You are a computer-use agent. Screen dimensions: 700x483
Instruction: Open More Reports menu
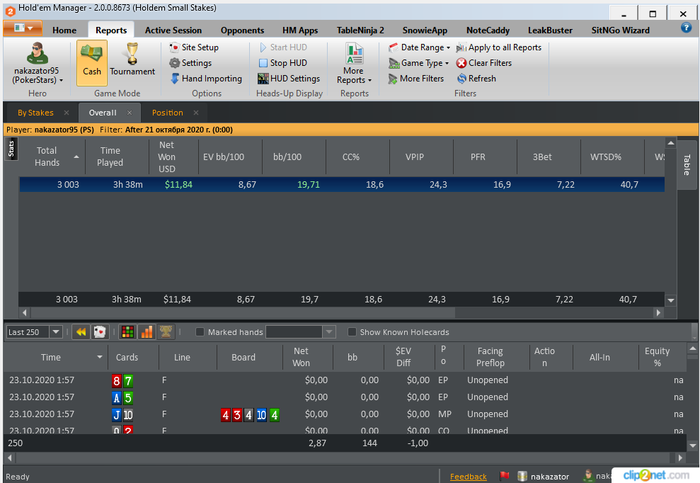[354, 63]
